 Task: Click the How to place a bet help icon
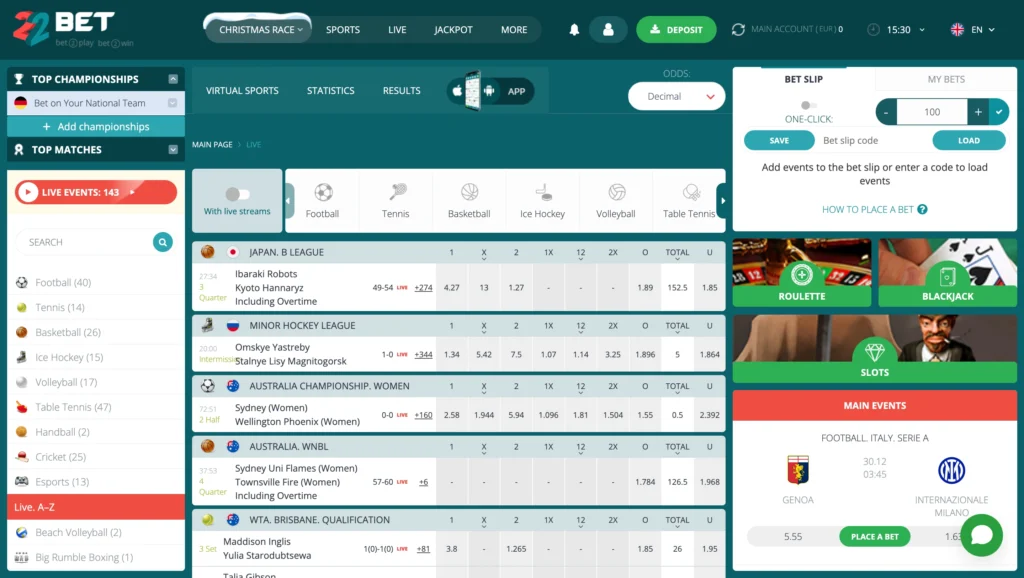(x=922, y=209)
